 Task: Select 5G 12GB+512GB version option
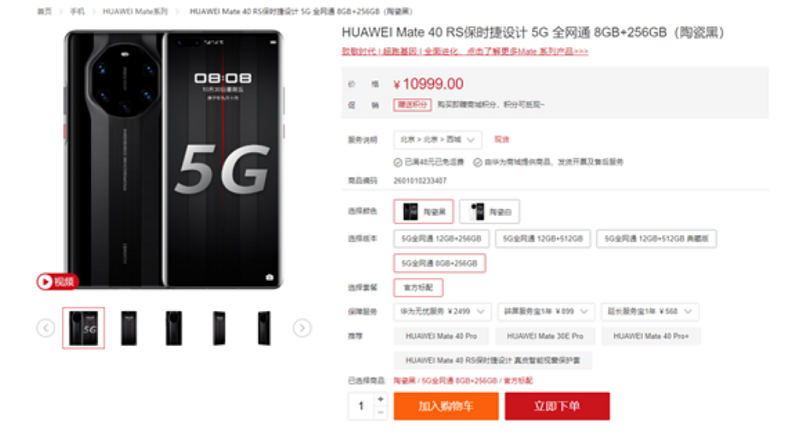tap(543, 239)
